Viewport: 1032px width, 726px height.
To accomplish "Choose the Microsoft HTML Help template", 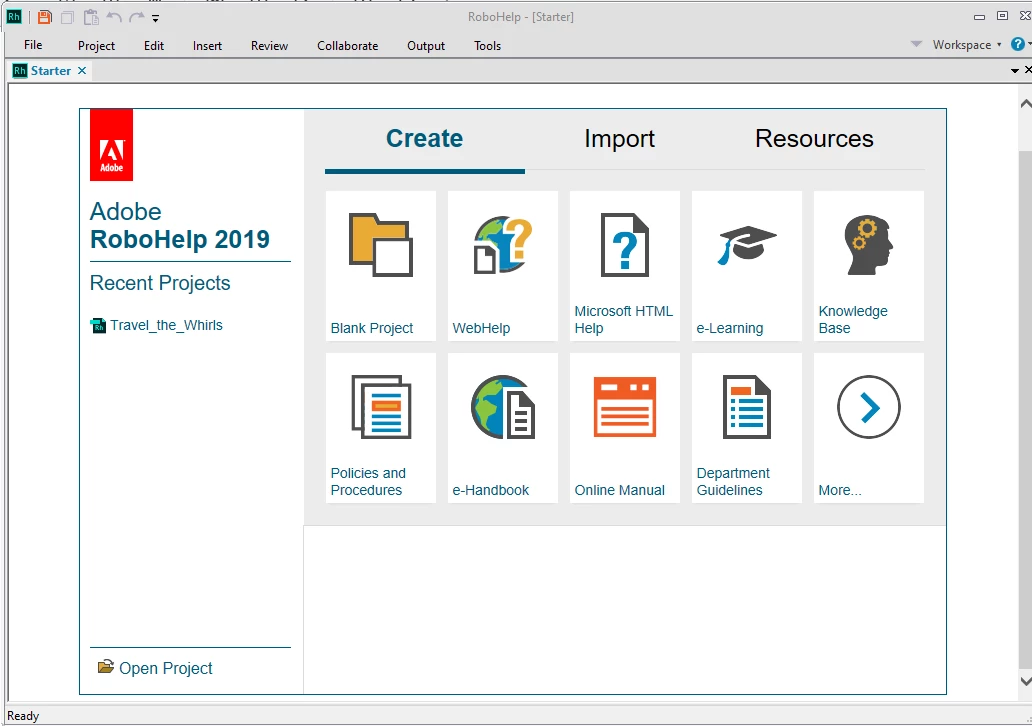I will (625, 266).
